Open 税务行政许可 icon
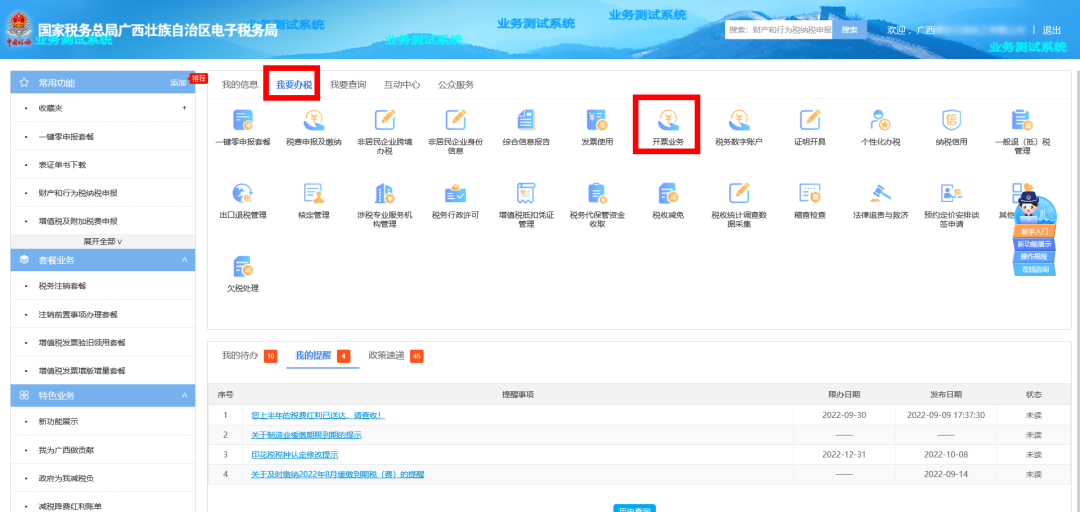The width and height of the screenshot is (1080, 512). point(455,194)
